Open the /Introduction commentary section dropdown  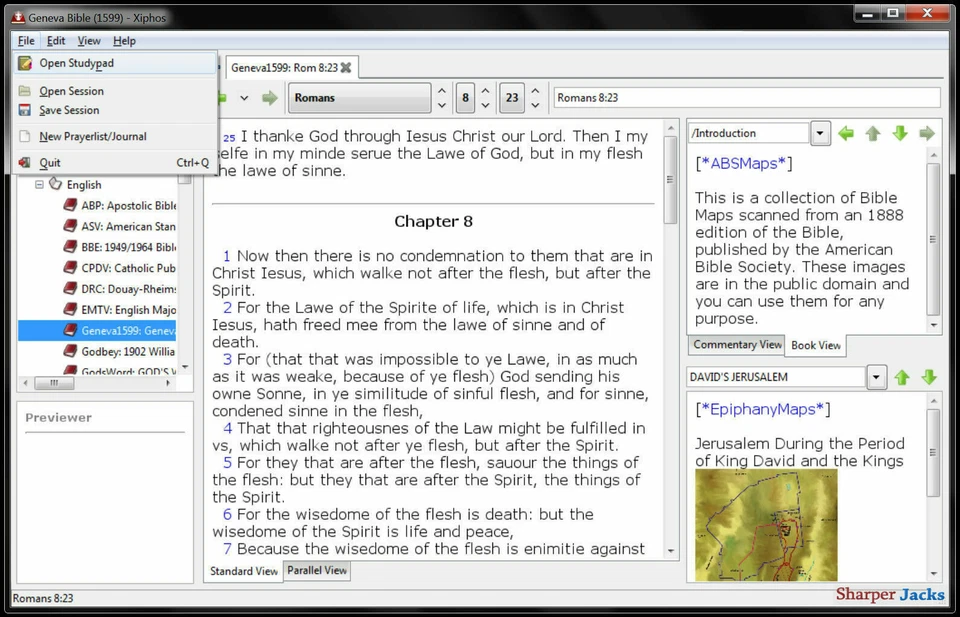(822, 131)
